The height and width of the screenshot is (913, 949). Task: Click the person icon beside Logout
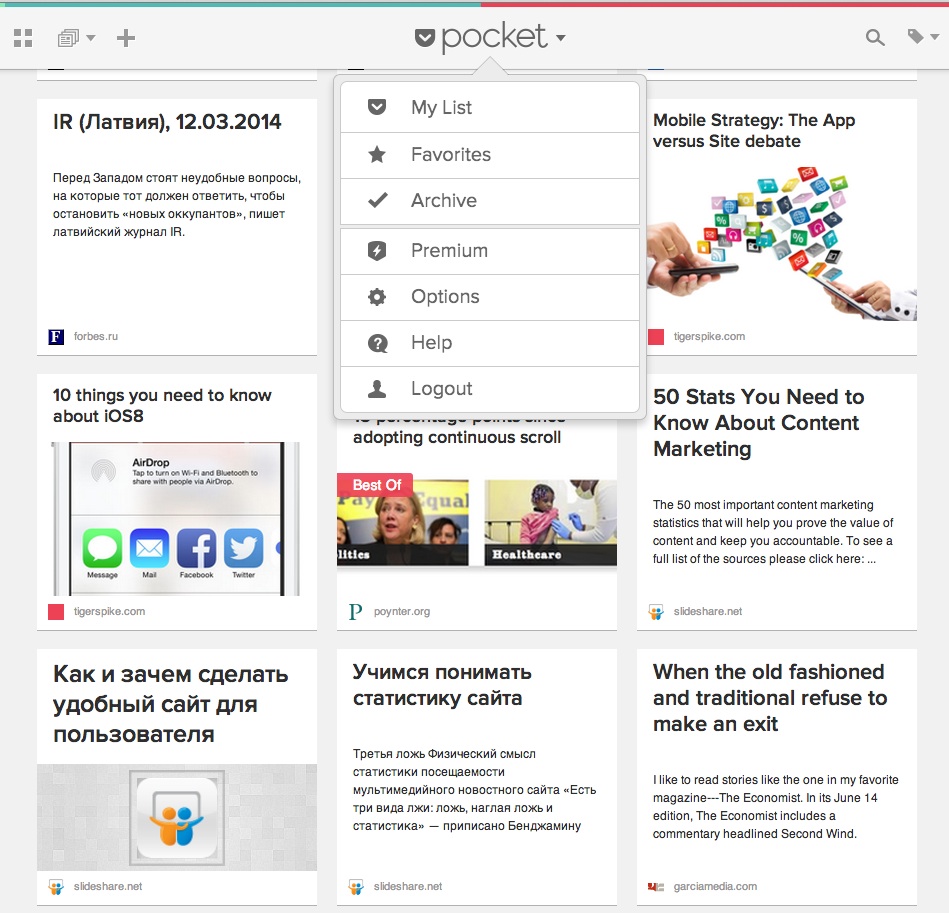point(377,388)
